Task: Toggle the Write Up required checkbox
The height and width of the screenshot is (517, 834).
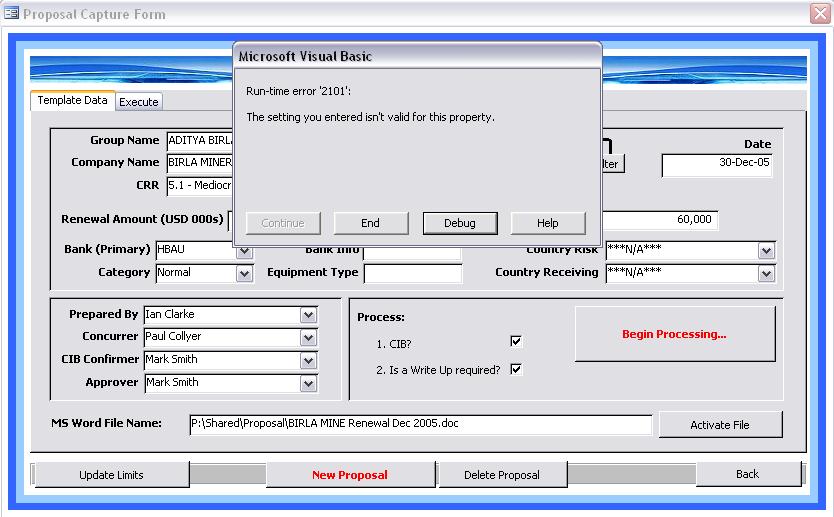Action: tap(516, 369)
